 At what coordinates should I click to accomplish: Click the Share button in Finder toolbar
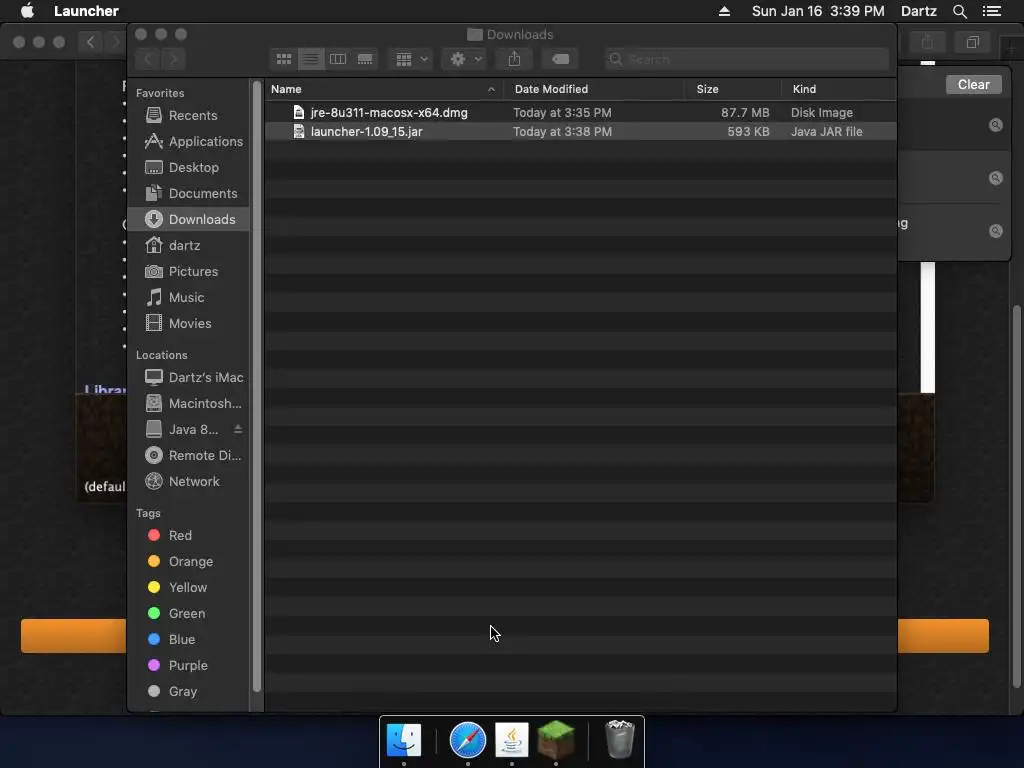click(x=515, y=59)
